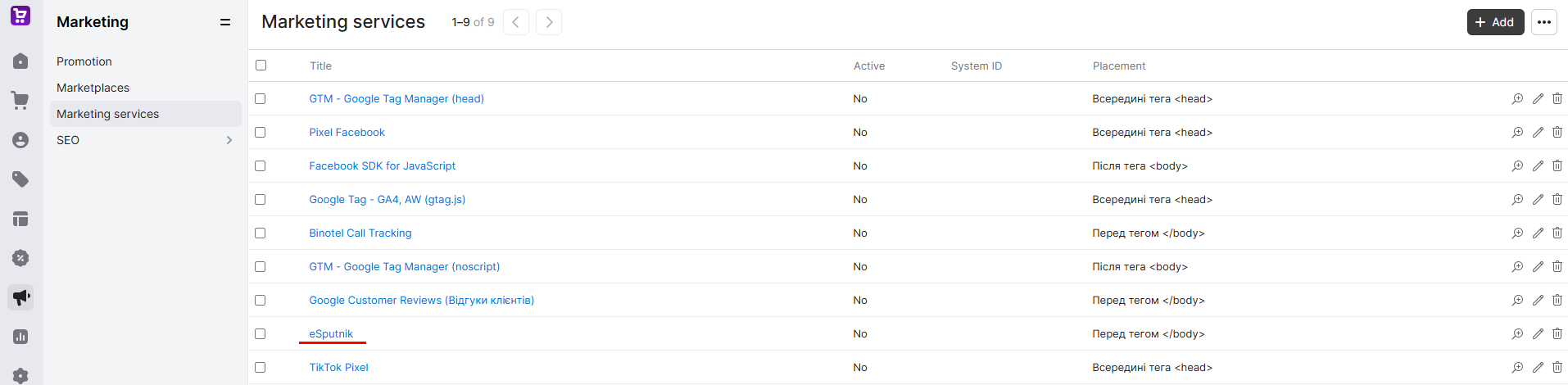Delete the TikTok Pixel service via trash icon
Viewport: 1568px width, 385px height.
tap(1557, 367)
